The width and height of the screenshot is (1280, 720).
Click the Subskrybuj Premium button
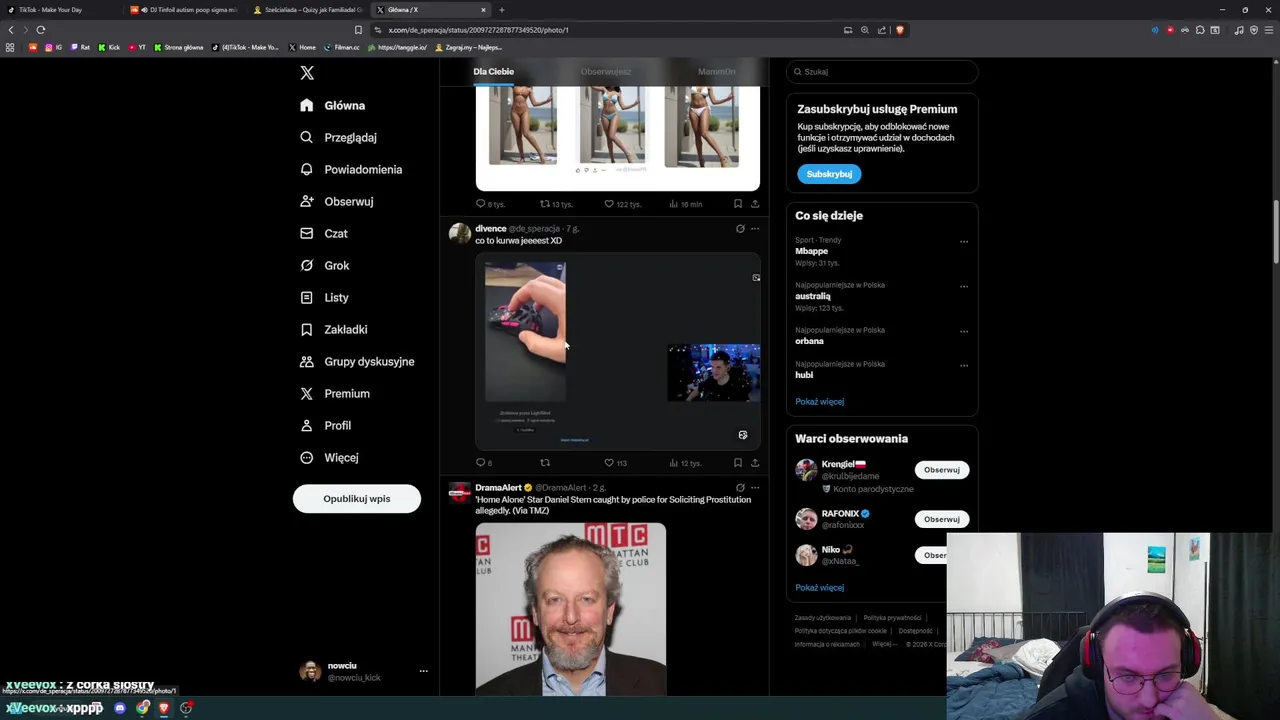(829, 174)
